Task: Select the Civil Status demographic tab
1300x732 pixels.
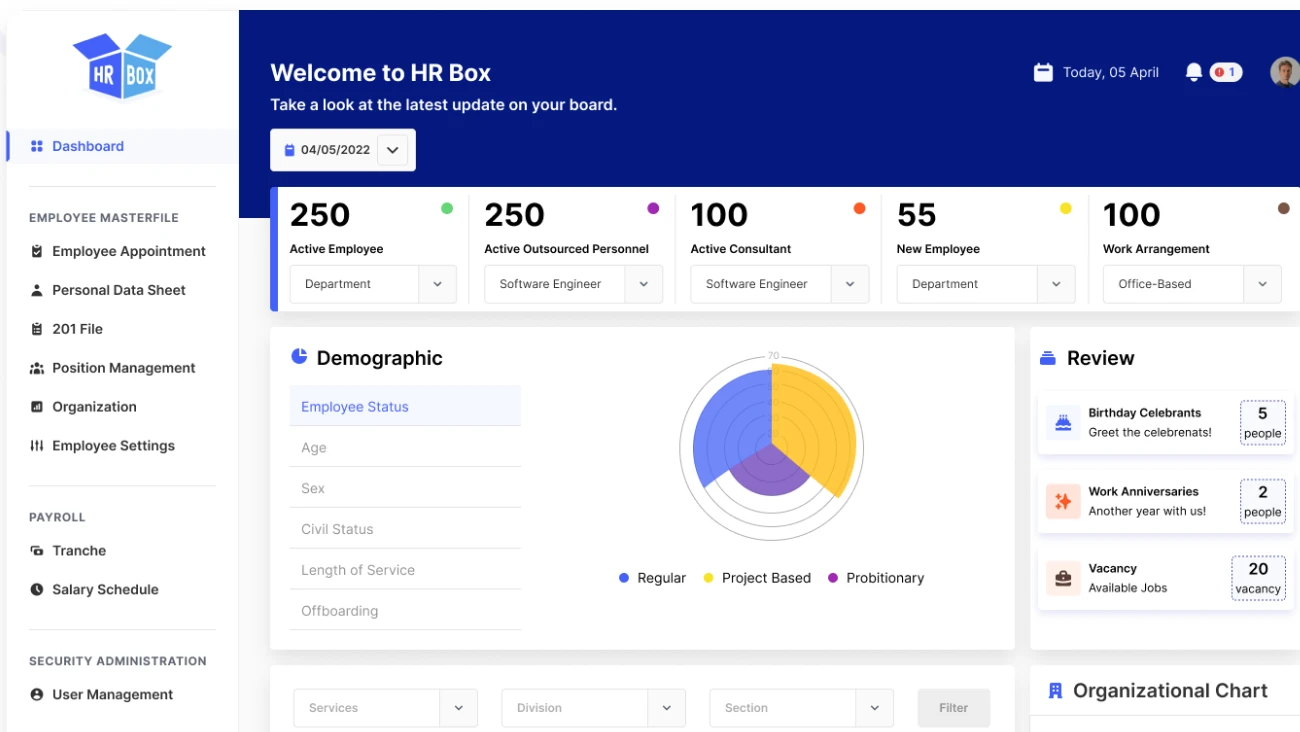Action: coord(405,529)
